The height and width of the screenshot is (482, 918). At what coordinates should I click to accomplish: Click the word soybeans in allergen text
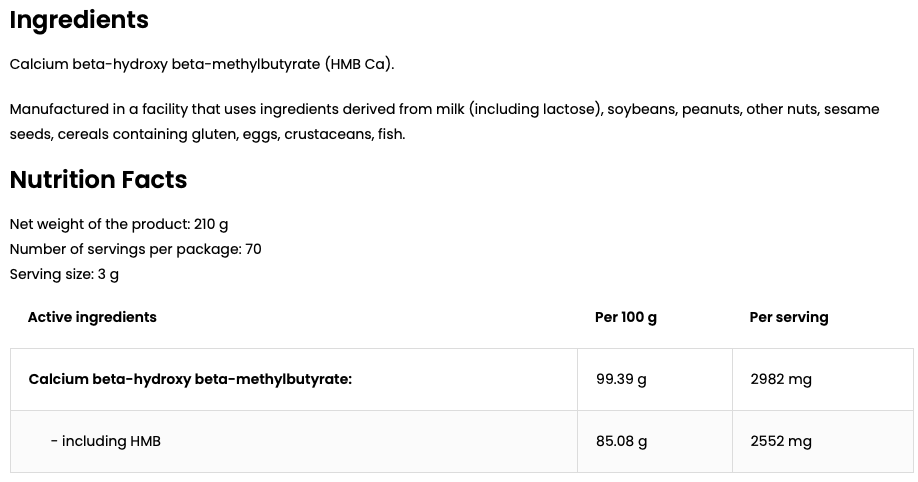[x=641, y=110]
